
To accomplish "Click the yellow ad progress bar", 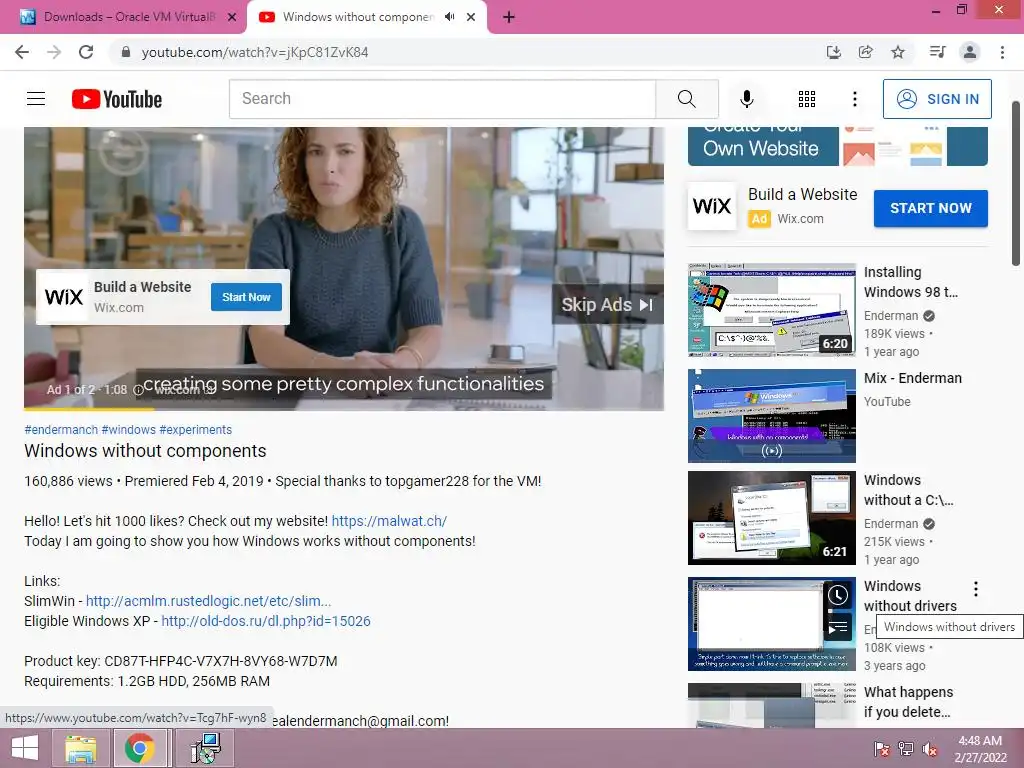I will 89,409.
